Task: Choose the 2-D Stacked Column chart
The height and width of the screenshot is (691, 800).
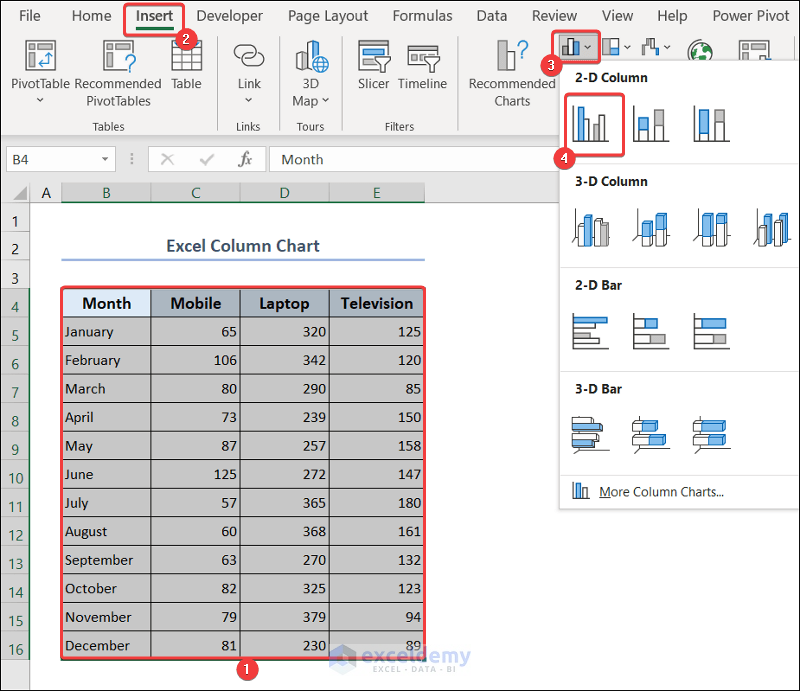Action: [651, 124]
